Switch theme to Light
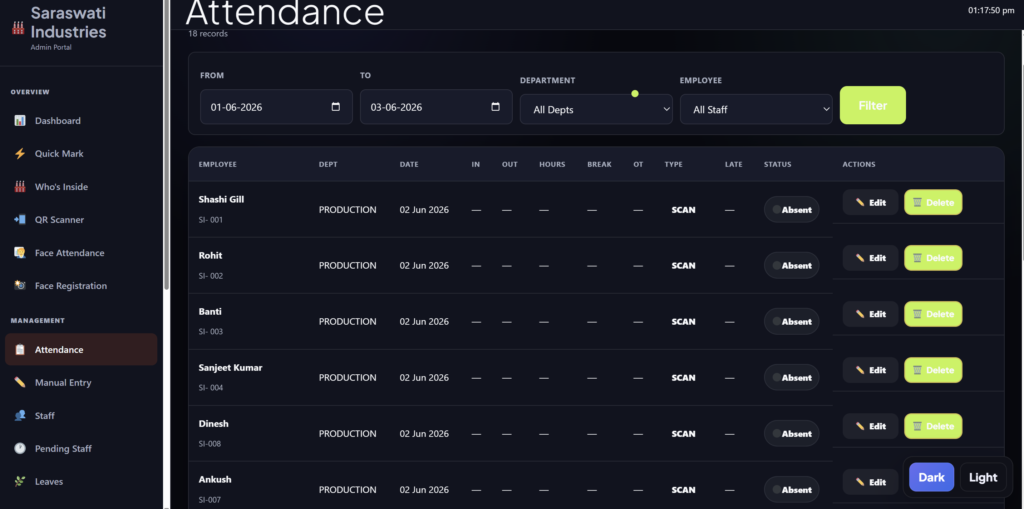 coord(983,477)
